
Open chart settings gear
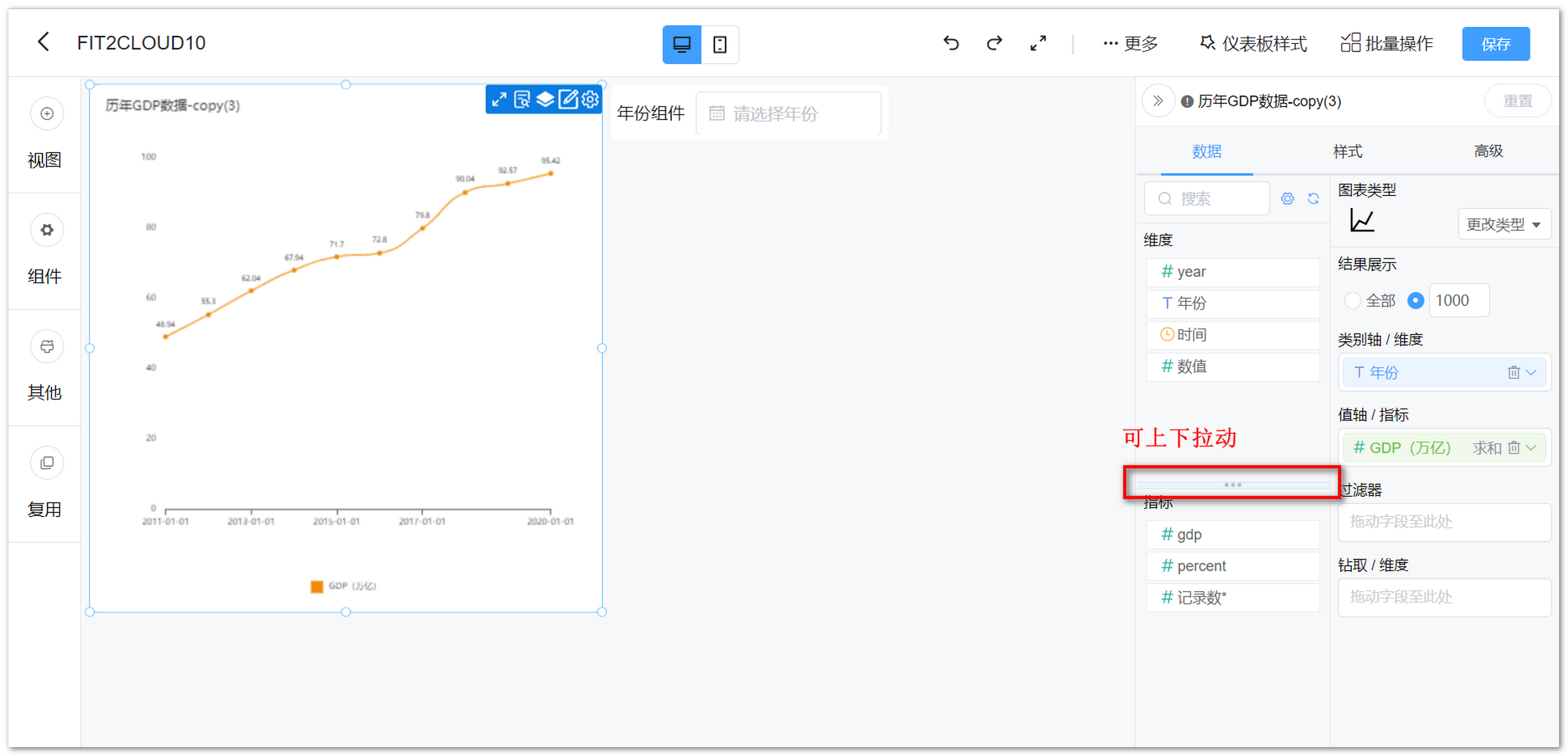pos(590,99)
